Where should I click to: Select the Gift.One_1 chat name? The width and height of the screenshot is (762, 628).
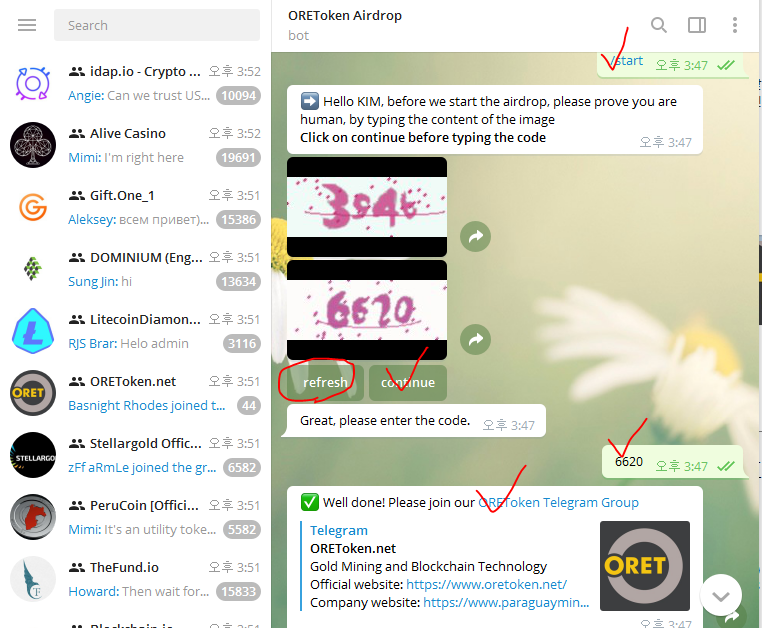[122, 195]
